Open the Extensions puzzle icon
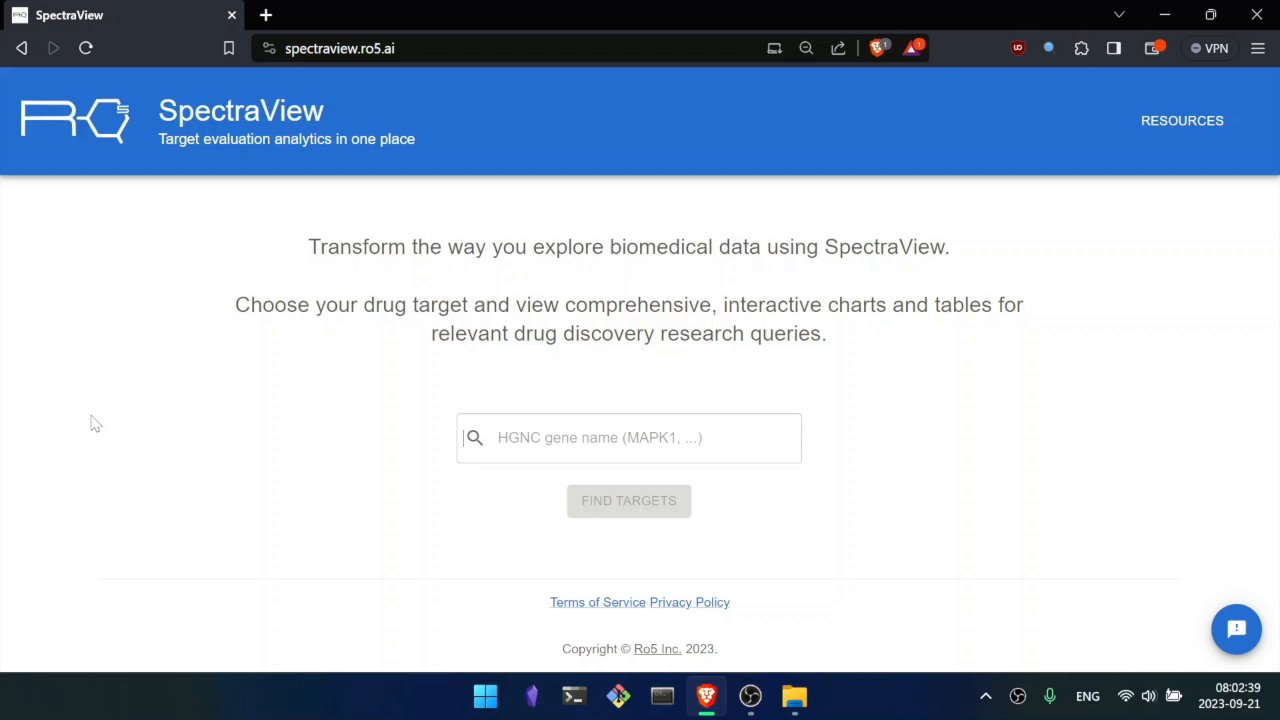Image resolution: width=1280 pixels, height=720 pixels. pyautogui.click(x=1081, y=48)
